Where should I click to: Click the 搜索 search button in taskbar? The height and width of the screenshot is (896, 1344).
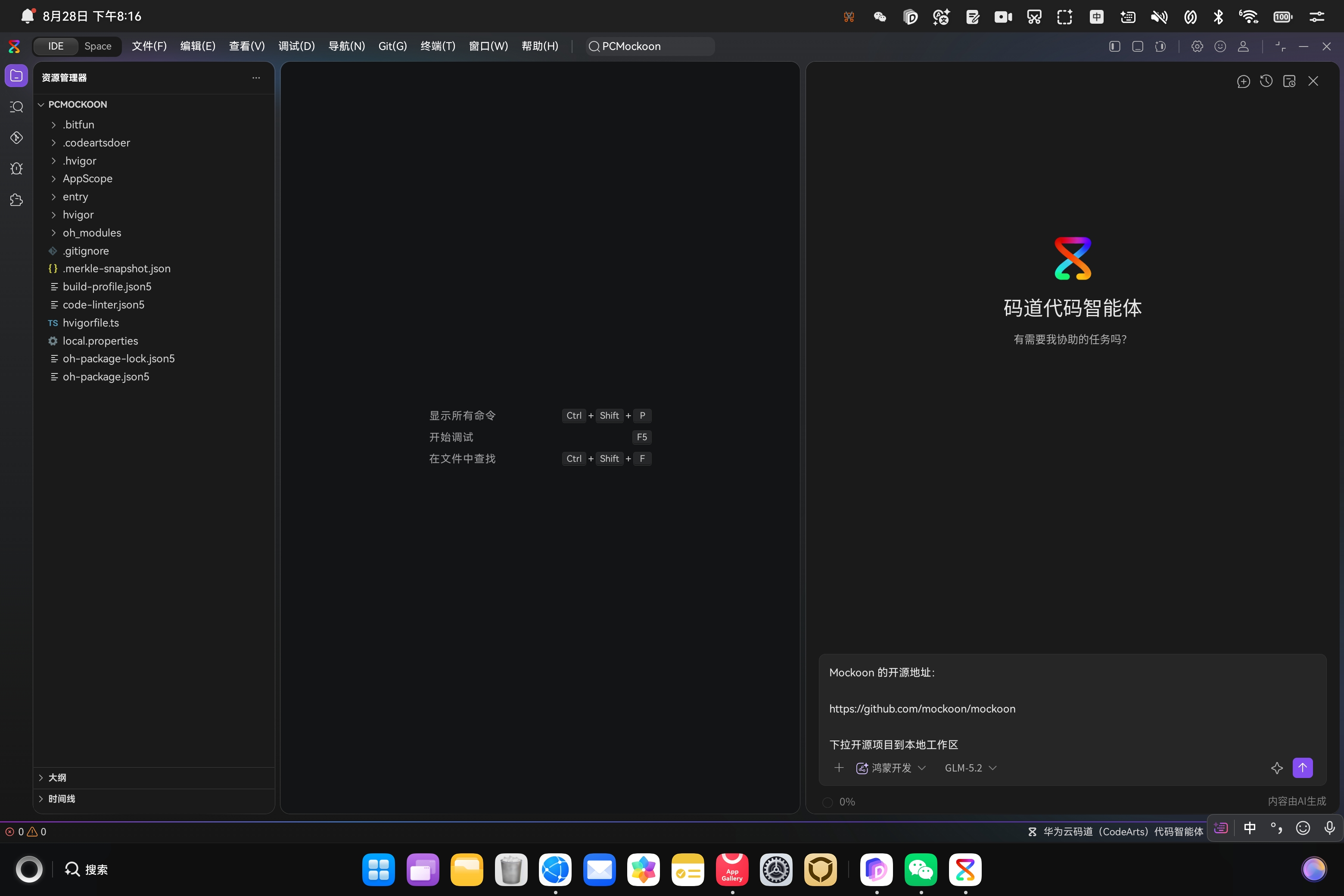point(86,869)
